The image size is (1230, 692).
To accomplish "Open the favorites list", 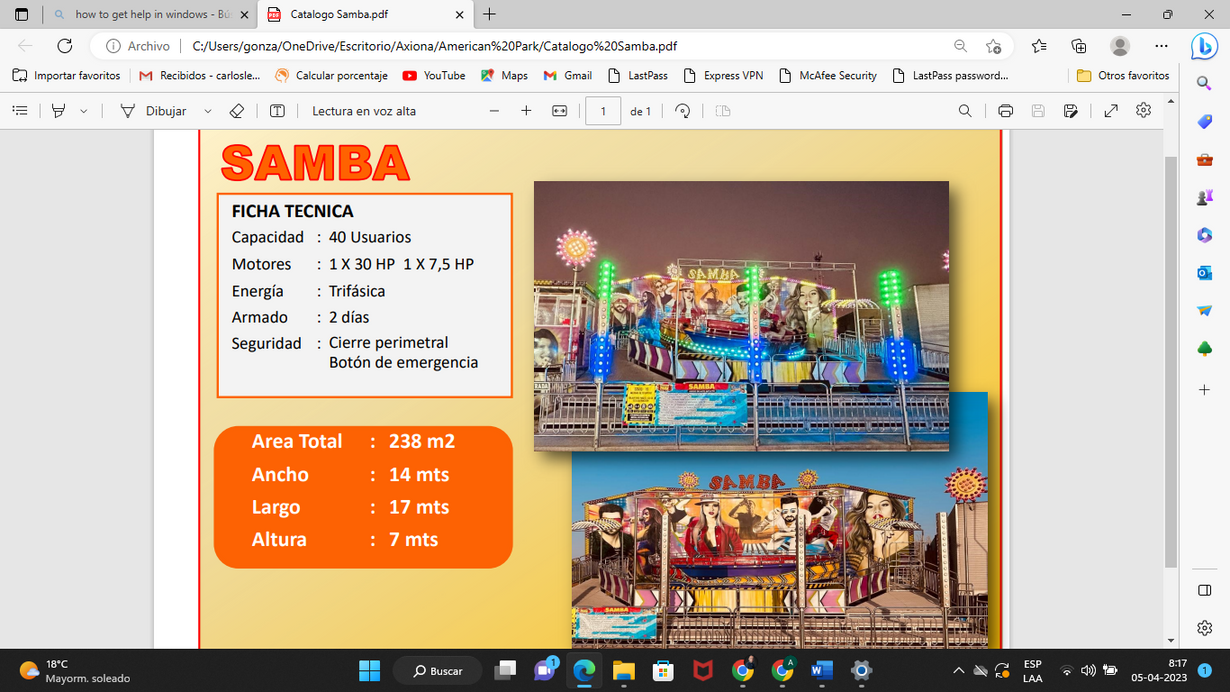I will (x=1039, y=46).
